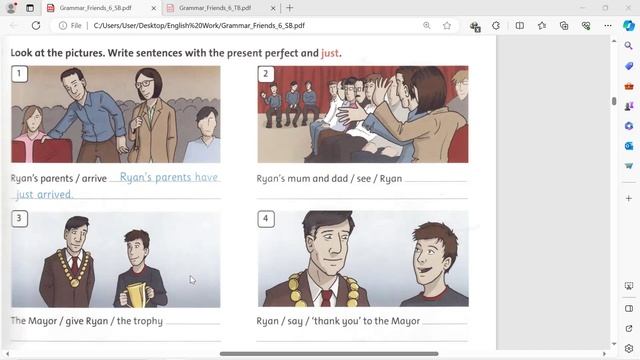Click the zoom icon in address bar

point(427,25)
